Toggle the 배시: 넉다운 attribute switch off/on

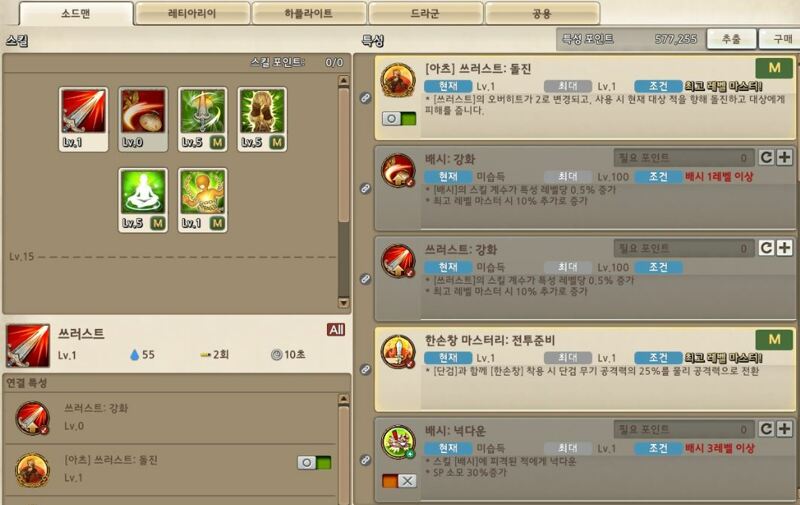pos(399,481)
